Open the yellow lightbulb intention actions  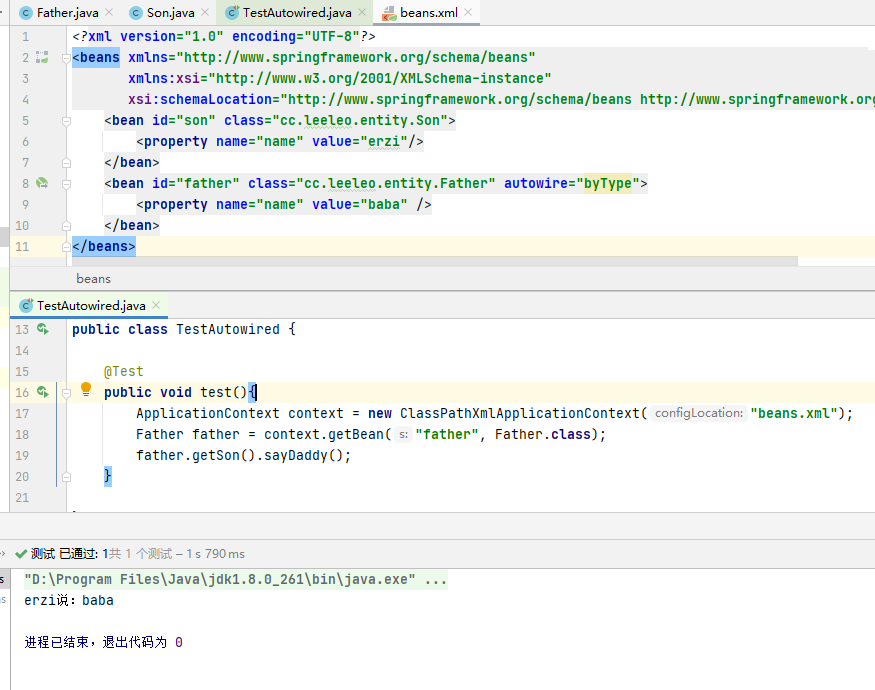tap(86, 390)
